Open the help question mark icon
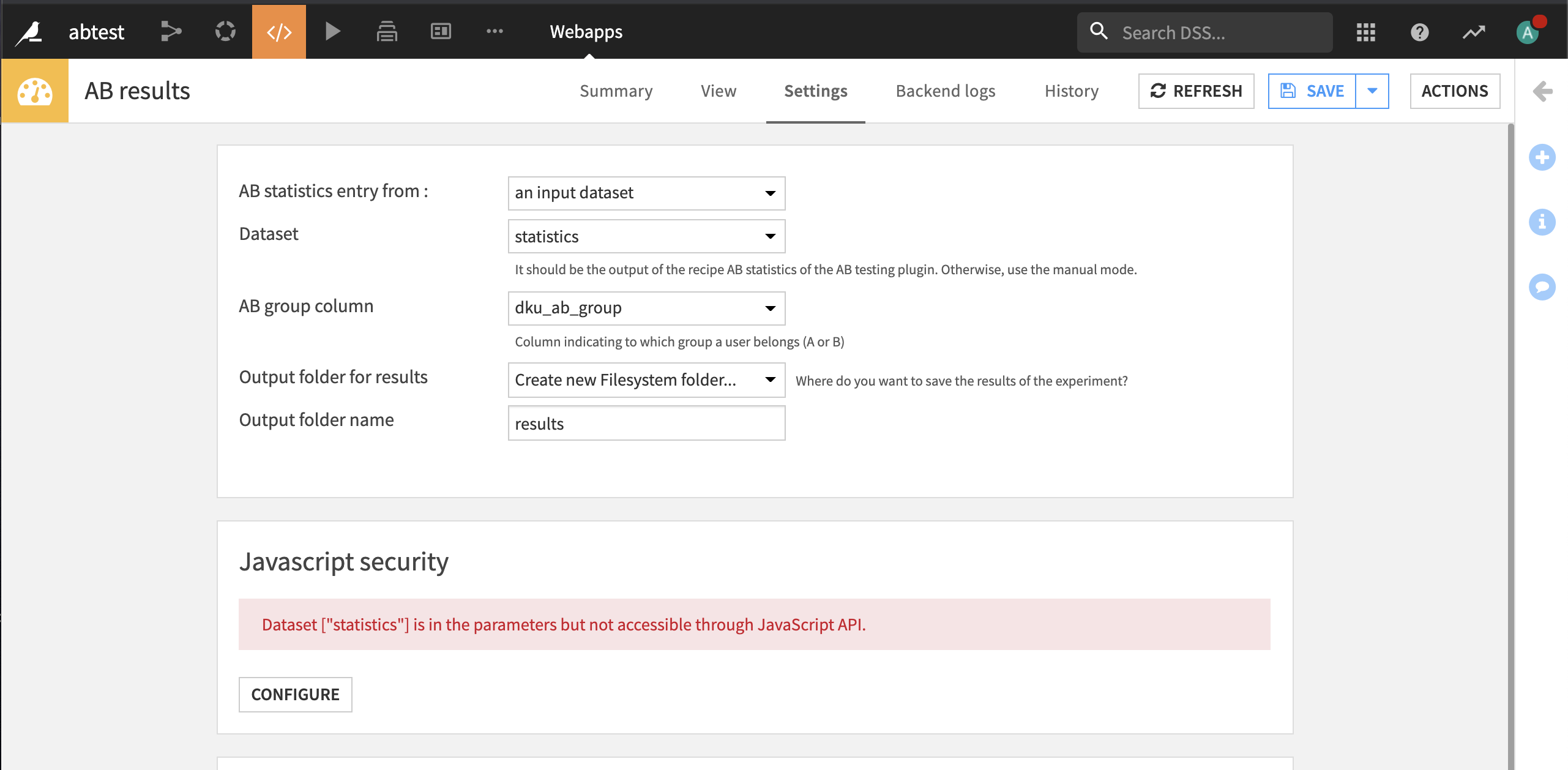This screenshot has height=770, width=1568. click(x=1420, y=32)
